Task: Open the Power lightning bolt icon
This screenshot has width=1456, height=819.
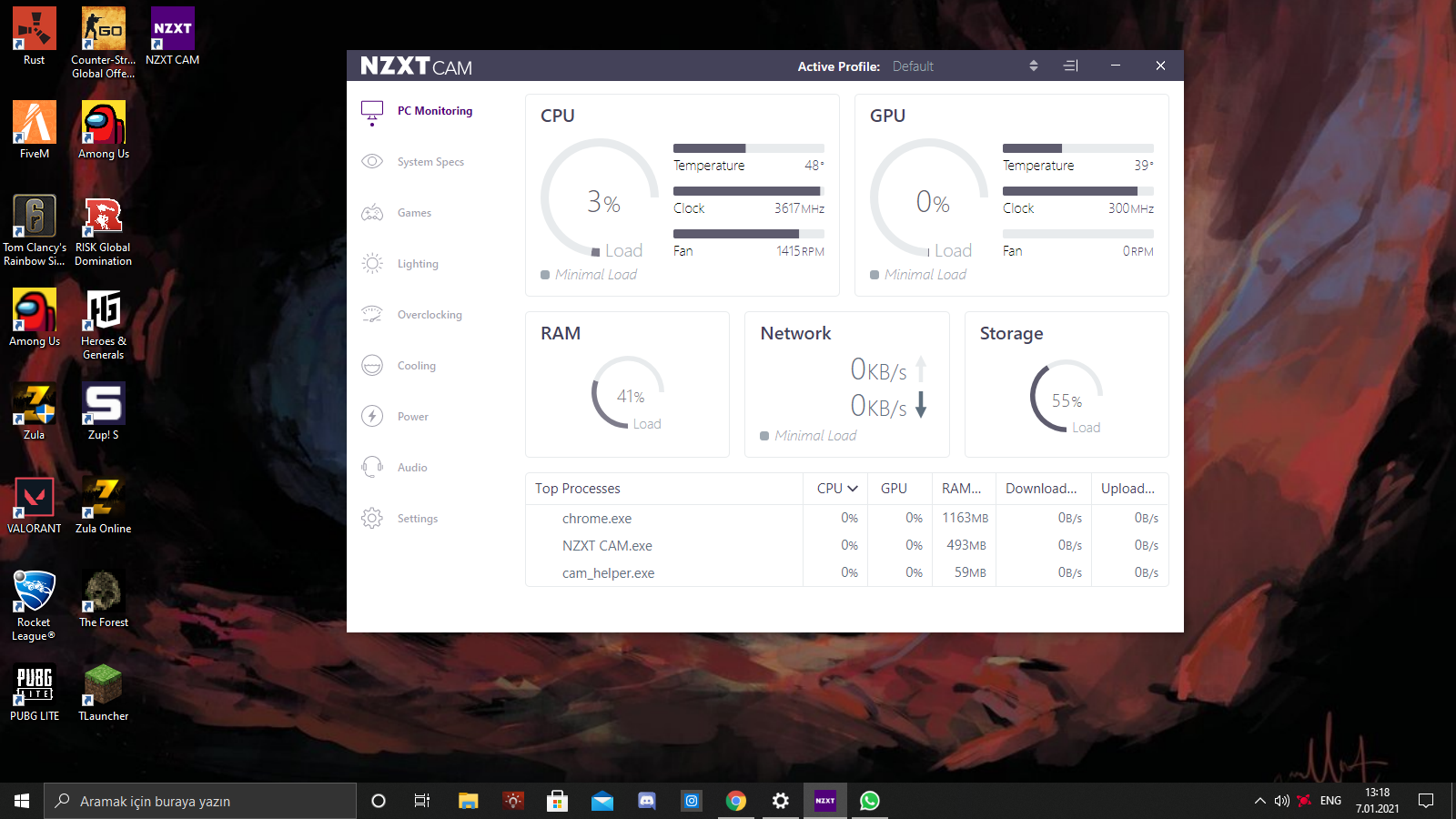Action: click(372, 417)
